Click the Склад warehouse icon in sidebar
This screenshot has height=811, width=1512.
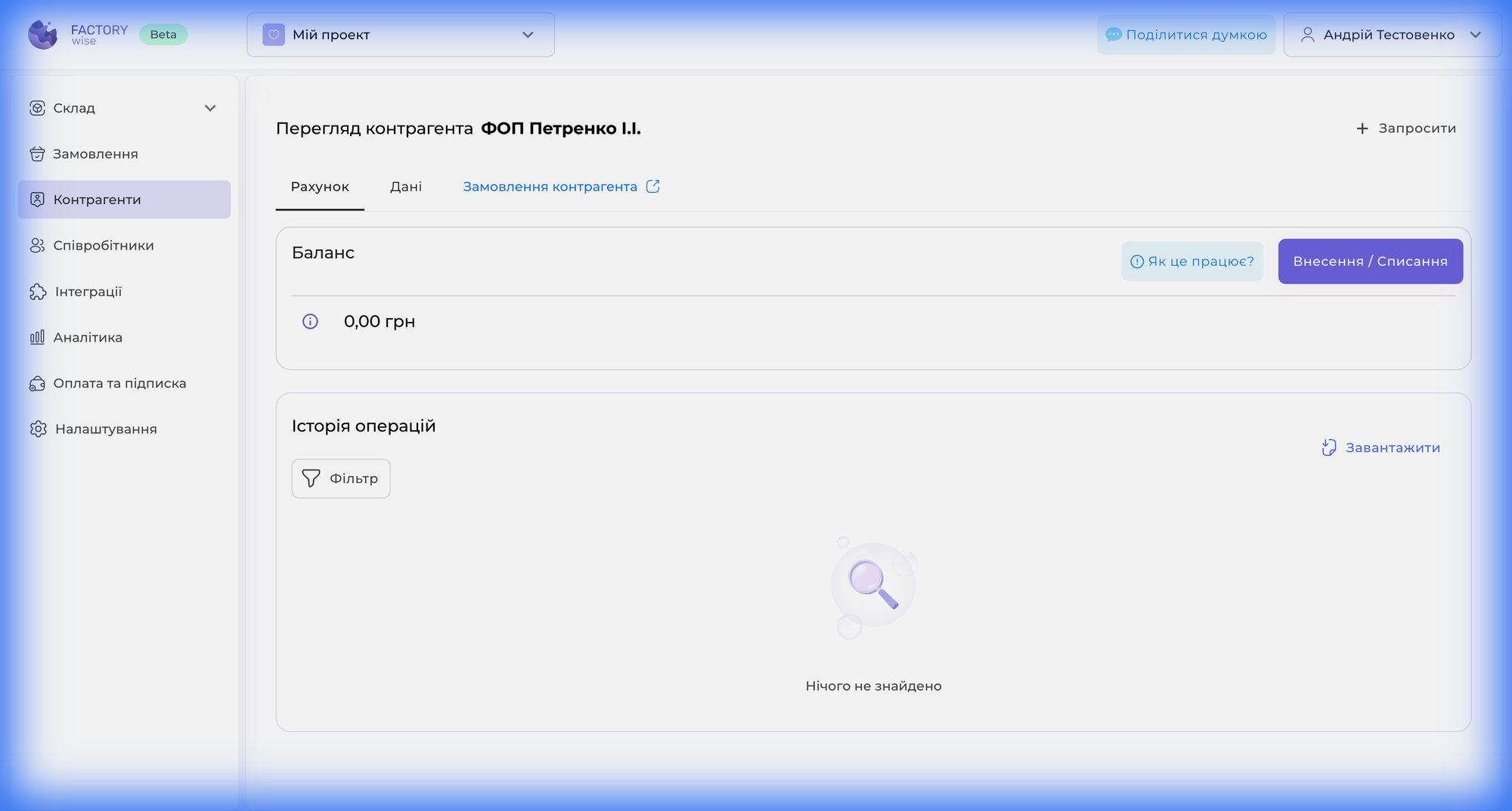point(37,108)
